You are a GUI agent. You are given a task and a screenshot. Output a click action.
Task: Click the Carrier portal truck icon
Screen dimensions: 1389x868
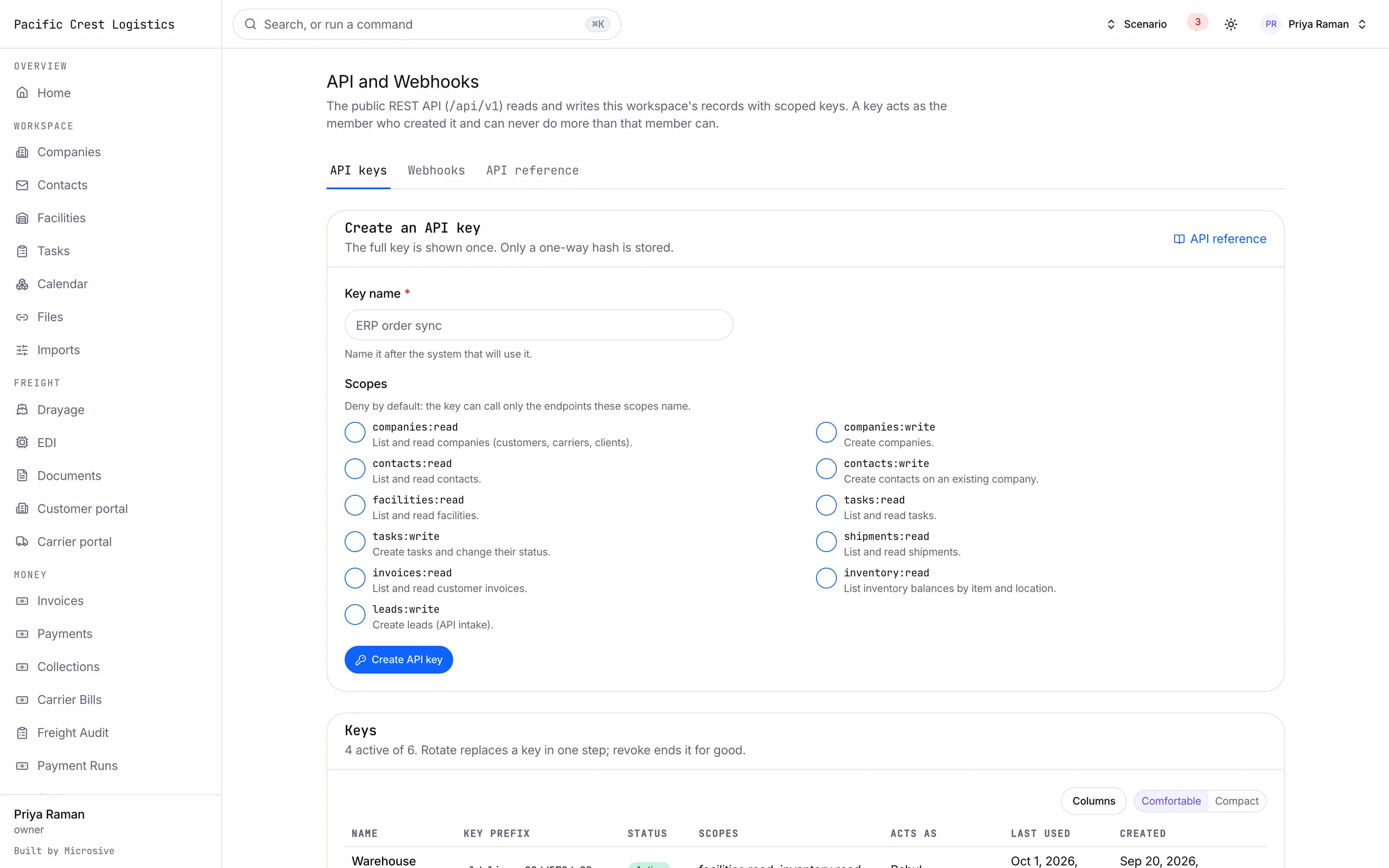point(22,542)
